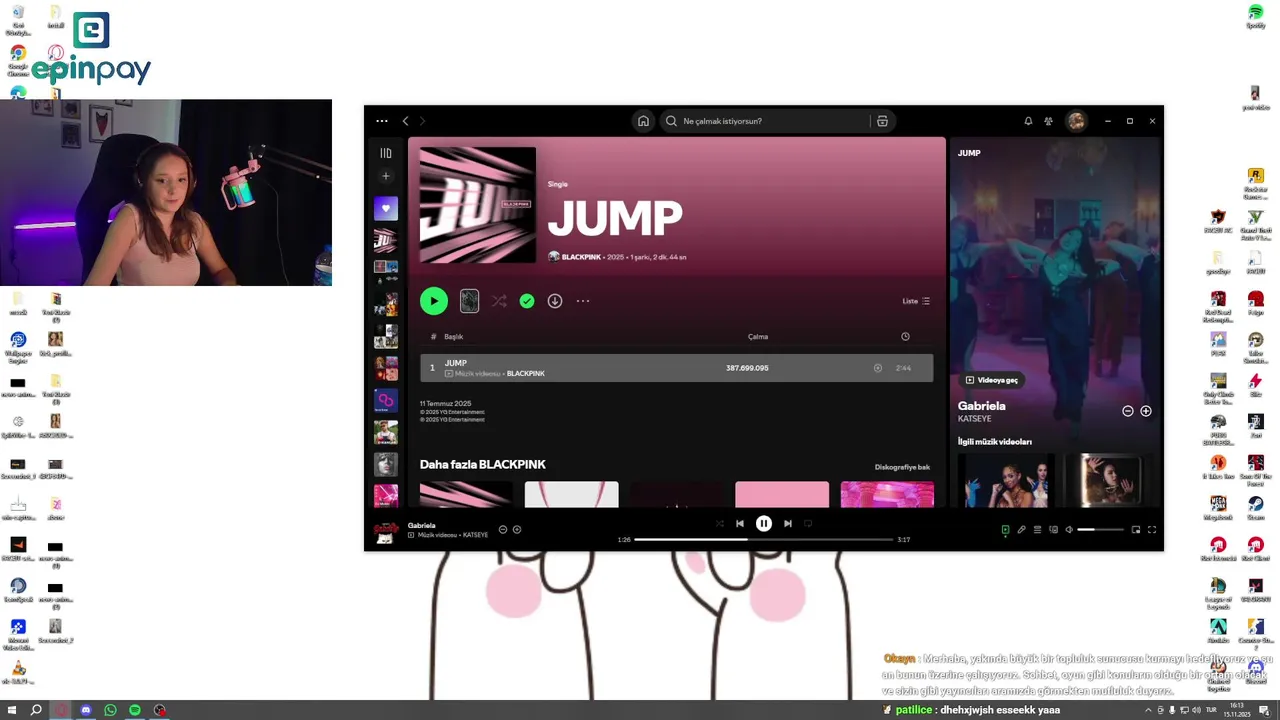1280x720 pixels.
Task: Toggle repeat in the player bar
Action: (808, 523)
